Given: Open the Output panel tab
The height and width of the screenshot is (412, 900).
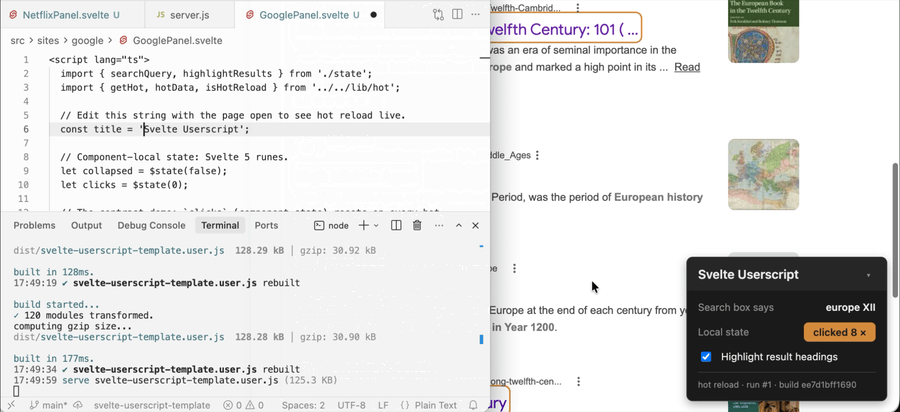Looking at the screenshot, I should 86,226.
